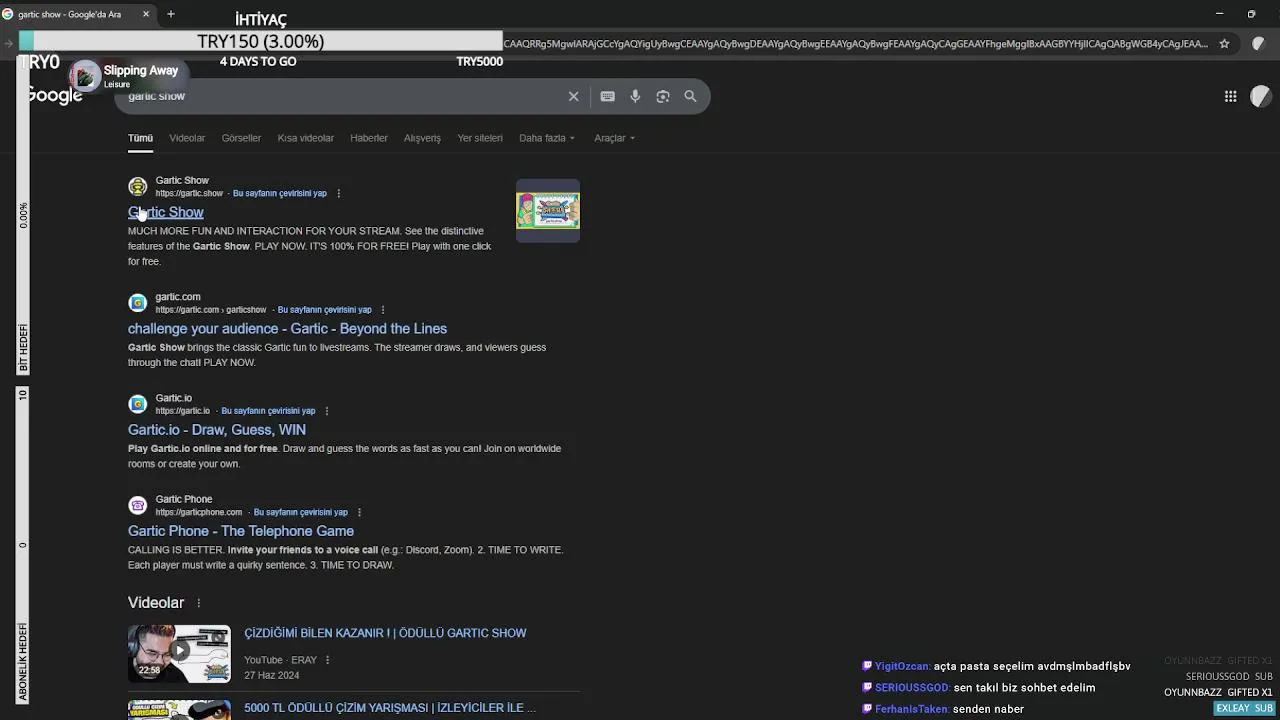Open a new browser tab with plus

pos(171,14)
